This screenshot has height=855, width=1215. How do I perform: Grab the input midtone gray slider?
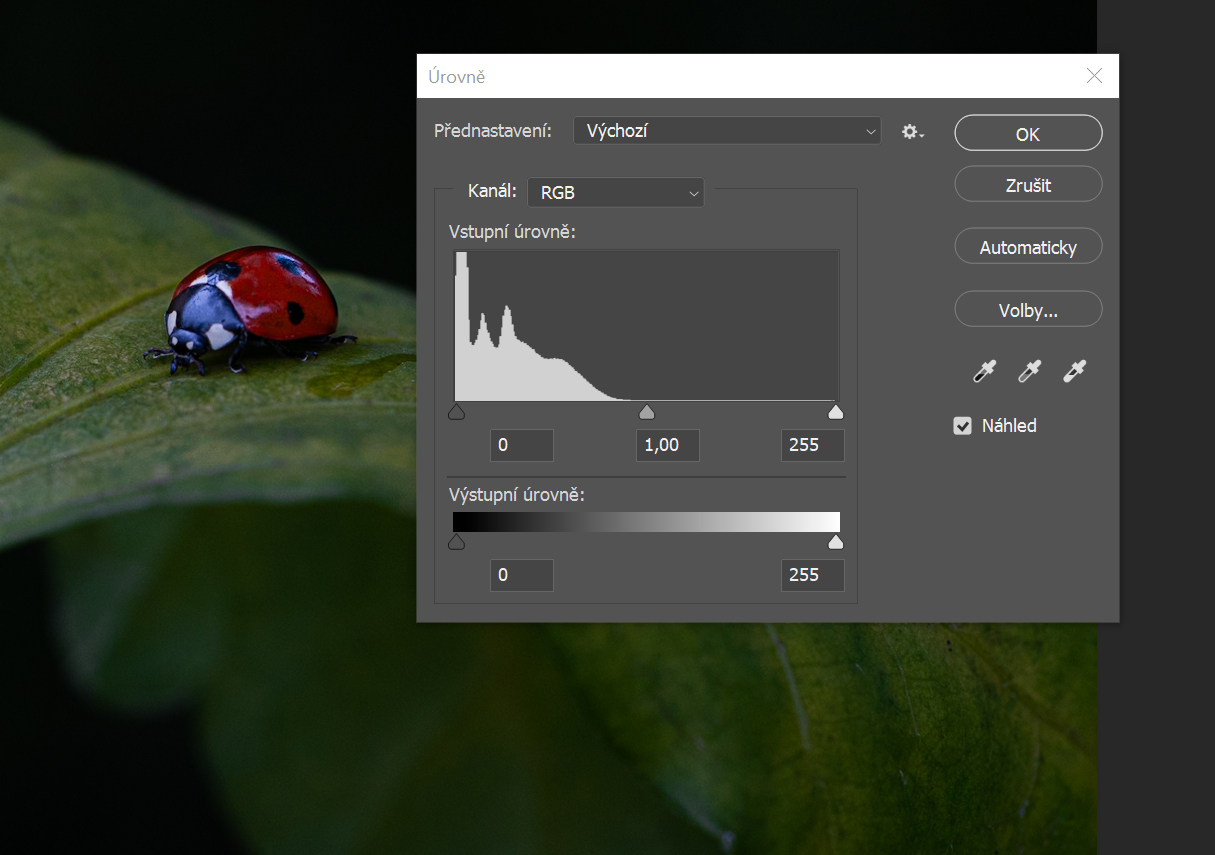[647, 412]
